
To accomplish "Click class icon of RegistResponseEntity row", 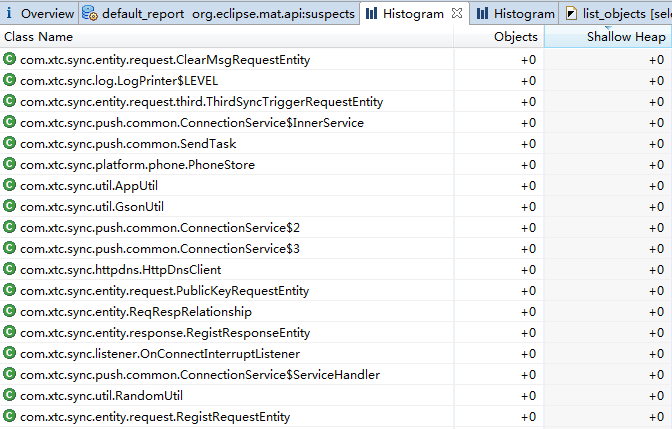I will (9, 332).
